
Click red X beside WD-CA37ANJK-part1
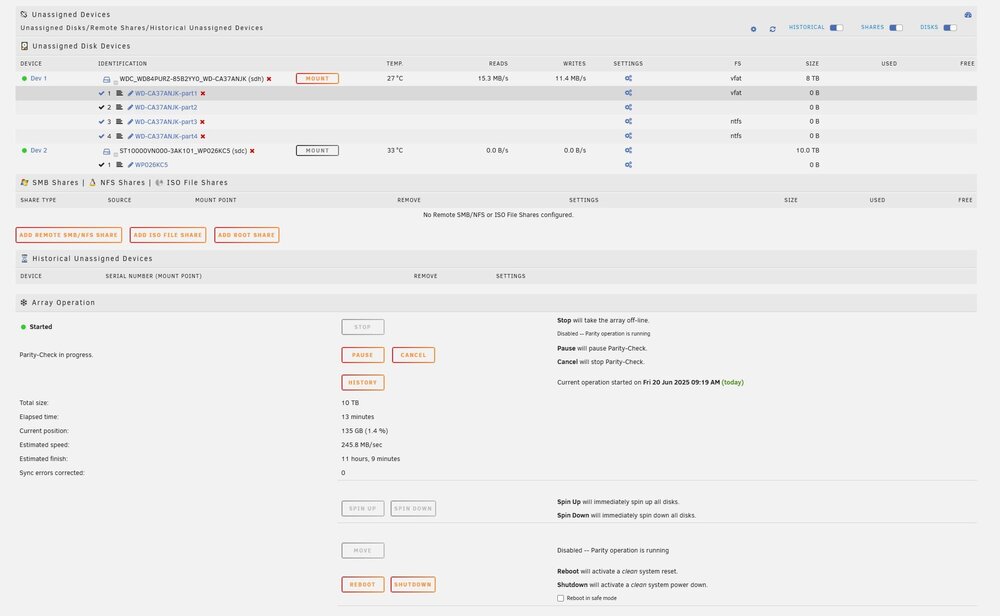203,93
